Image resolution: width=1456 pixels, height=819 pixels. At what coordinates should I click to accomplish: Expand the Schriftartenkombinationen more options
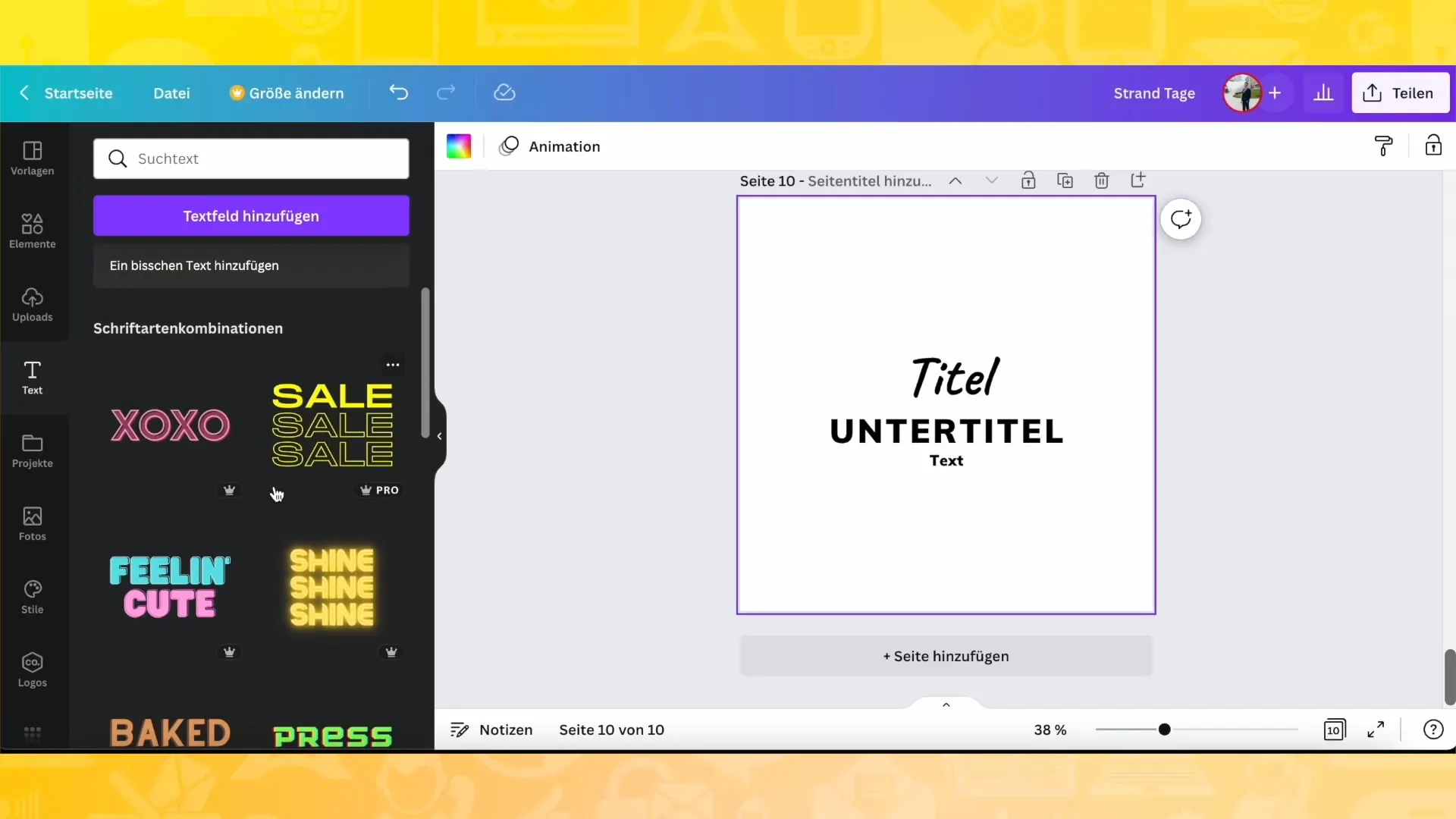coord(392,364)
